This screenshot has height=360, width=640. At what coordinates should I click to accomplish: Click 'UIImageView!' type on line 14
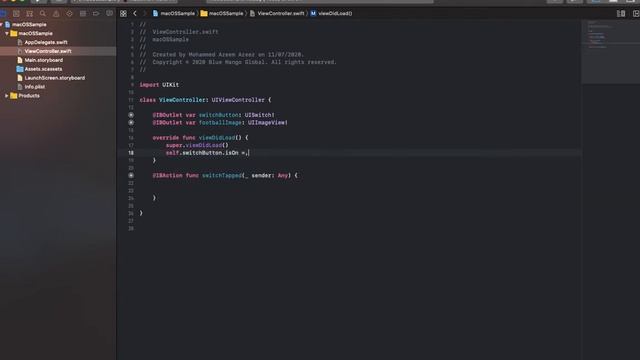[268, 122]
